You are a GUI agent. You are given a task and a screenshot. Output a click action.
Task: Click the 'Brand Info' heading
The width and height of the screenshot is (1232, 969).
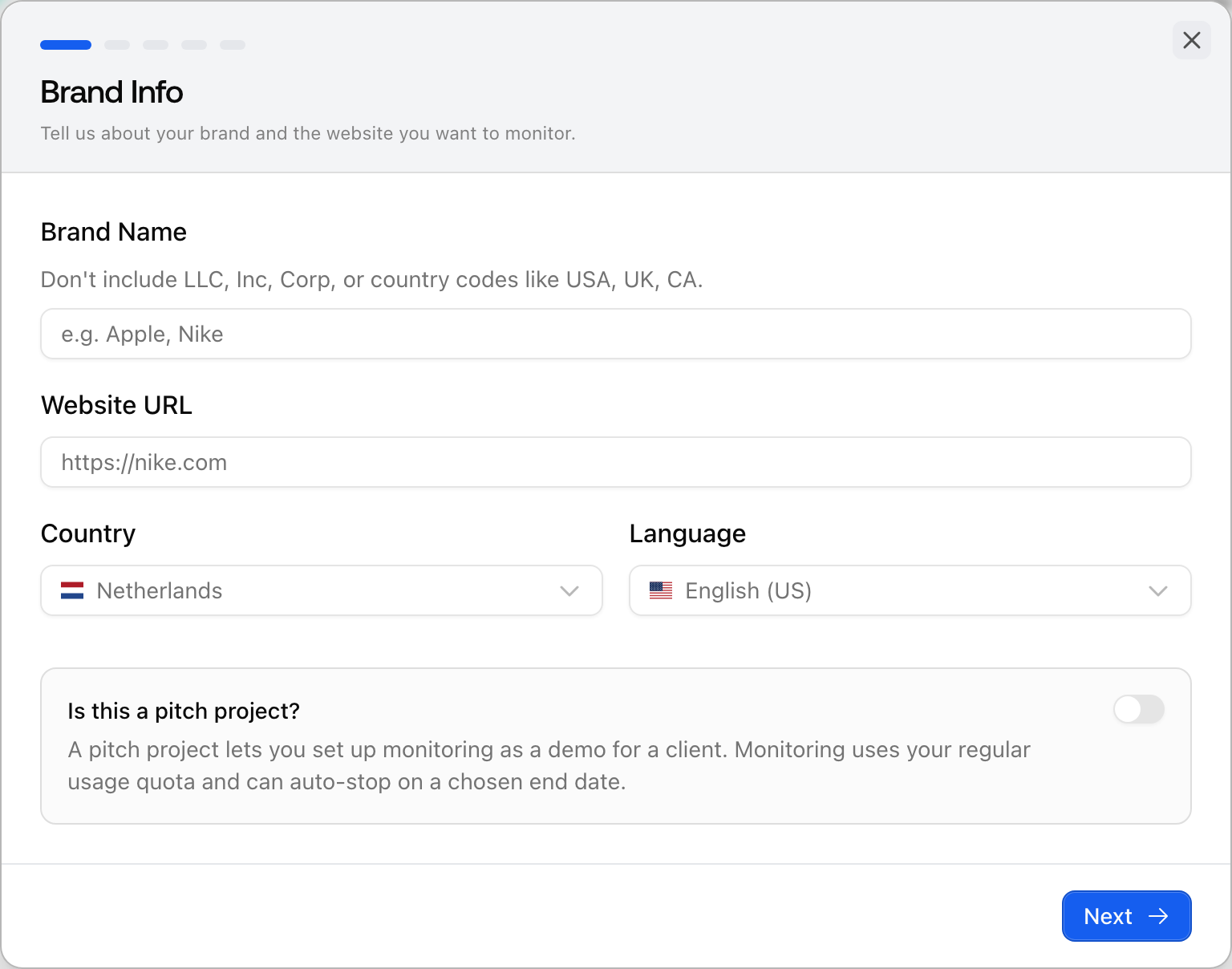point(112,92)
